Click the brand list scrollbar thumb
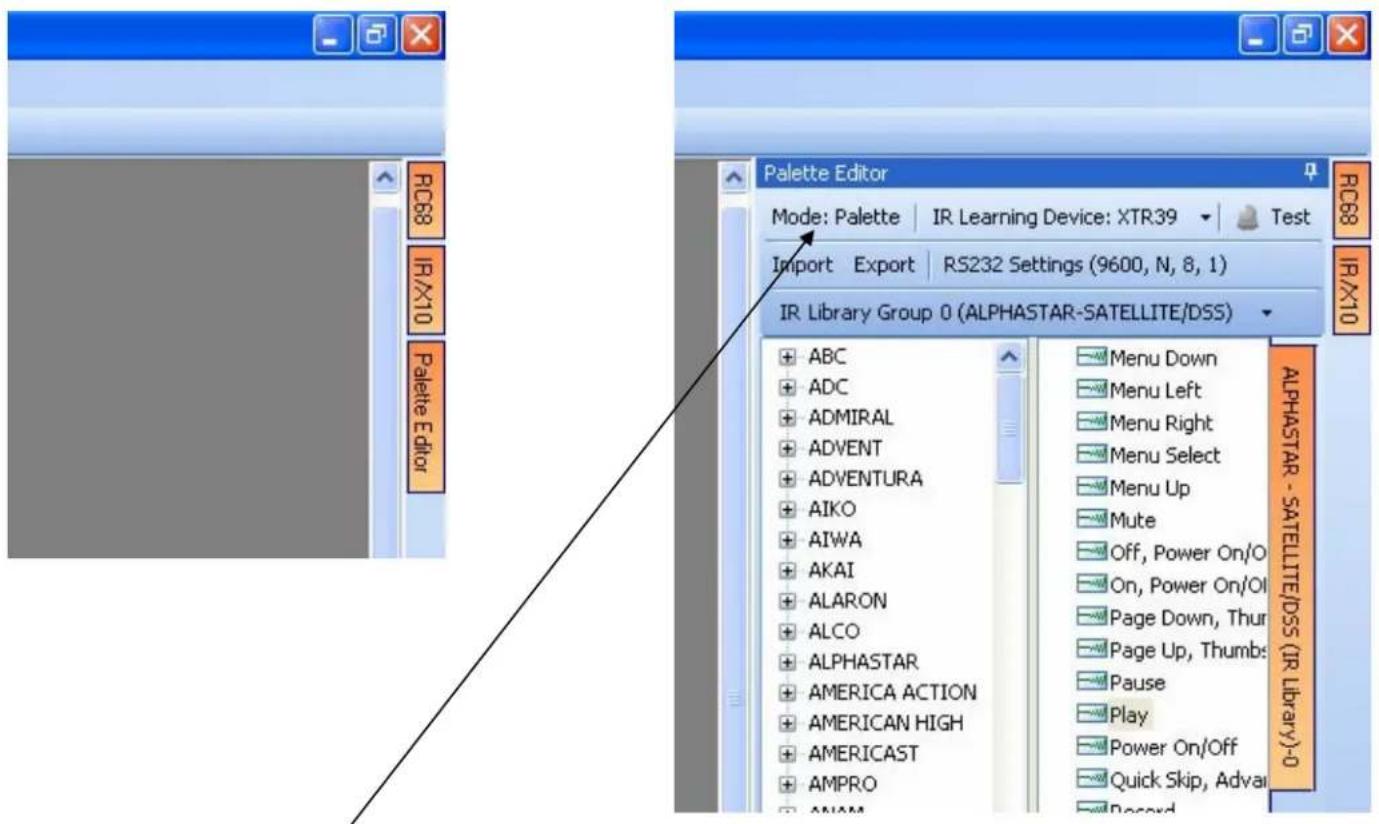The height and width of the screenshot is (824, 1379). tap(1010, 428)
